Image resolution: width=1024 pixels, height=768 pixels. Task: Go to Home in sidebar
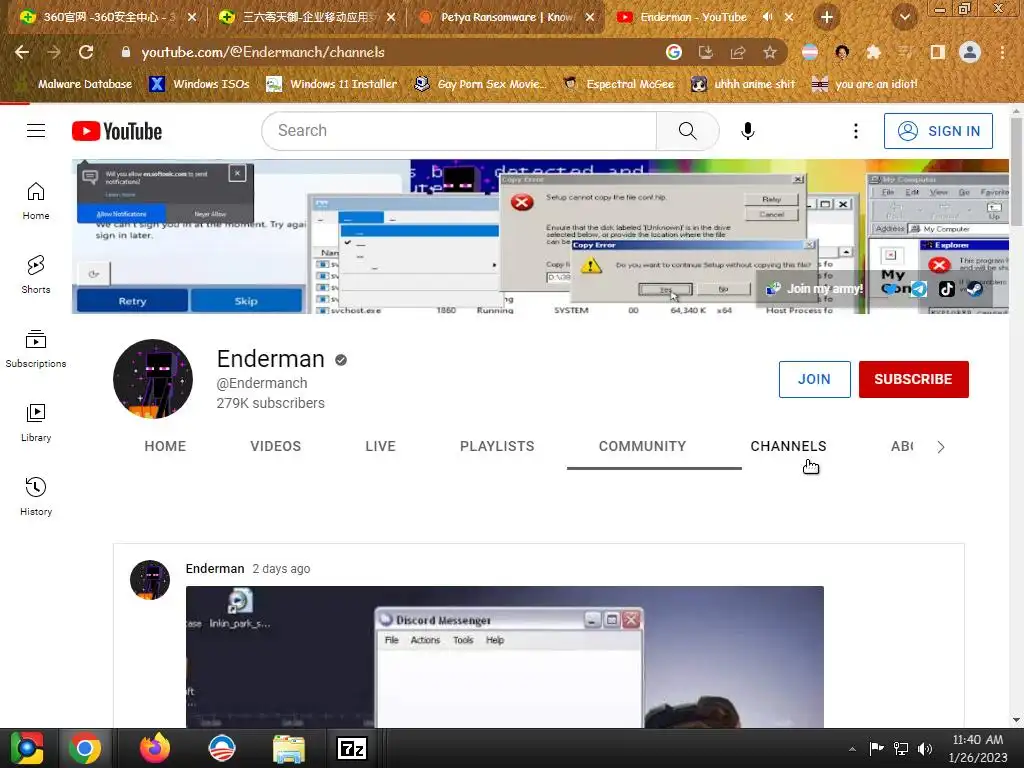[x=36, y=200]
